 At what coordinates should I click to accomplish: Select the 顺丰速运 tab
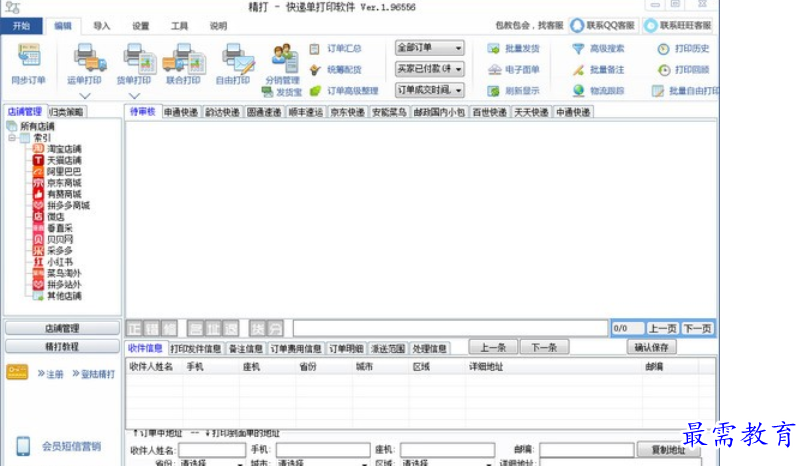pyautogui.click(x=306, y=112)
